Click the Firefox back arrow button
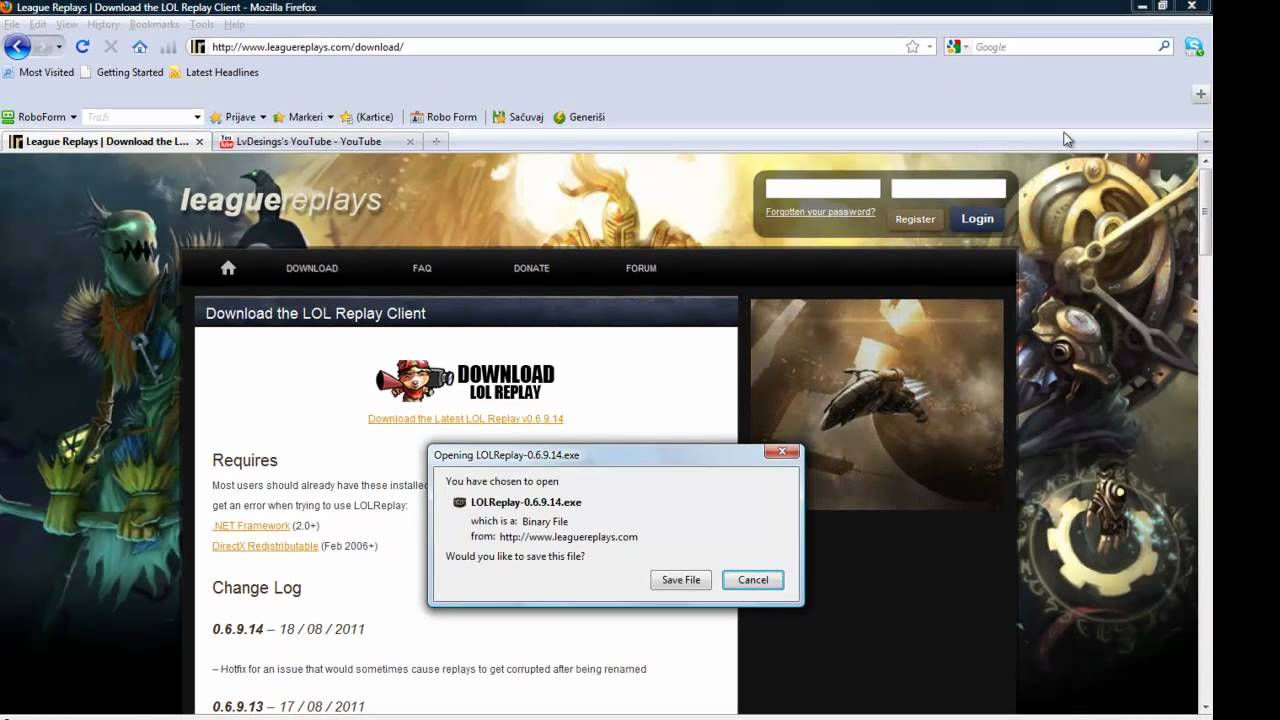Viewport: 1280px width, 720px height. click(17, 46)
